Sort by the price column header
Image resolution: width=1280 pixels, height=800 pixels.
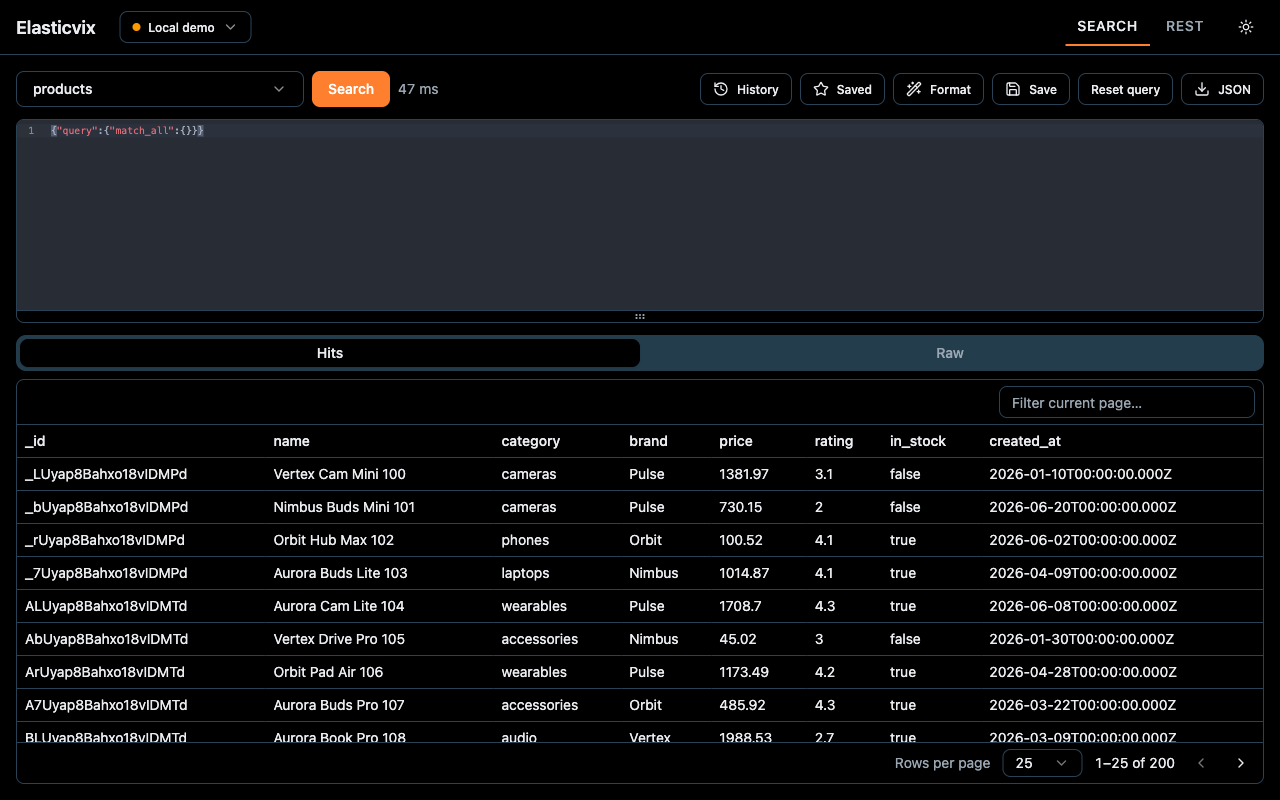pyautogui.click(x=736, y=441)
